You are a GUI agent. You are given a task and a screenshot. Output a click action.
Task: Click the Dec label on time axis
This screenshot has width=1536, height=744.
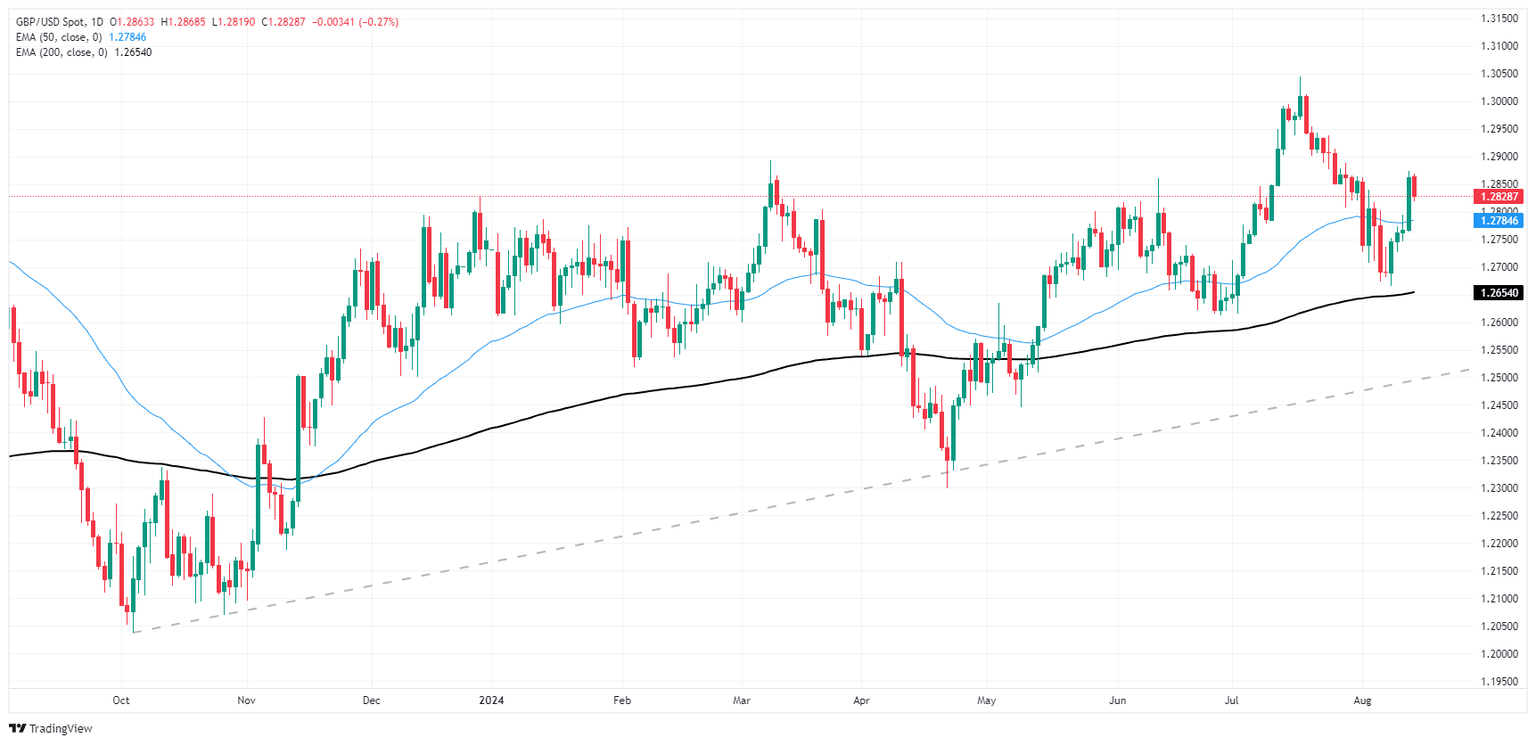[x=369, y=700]
